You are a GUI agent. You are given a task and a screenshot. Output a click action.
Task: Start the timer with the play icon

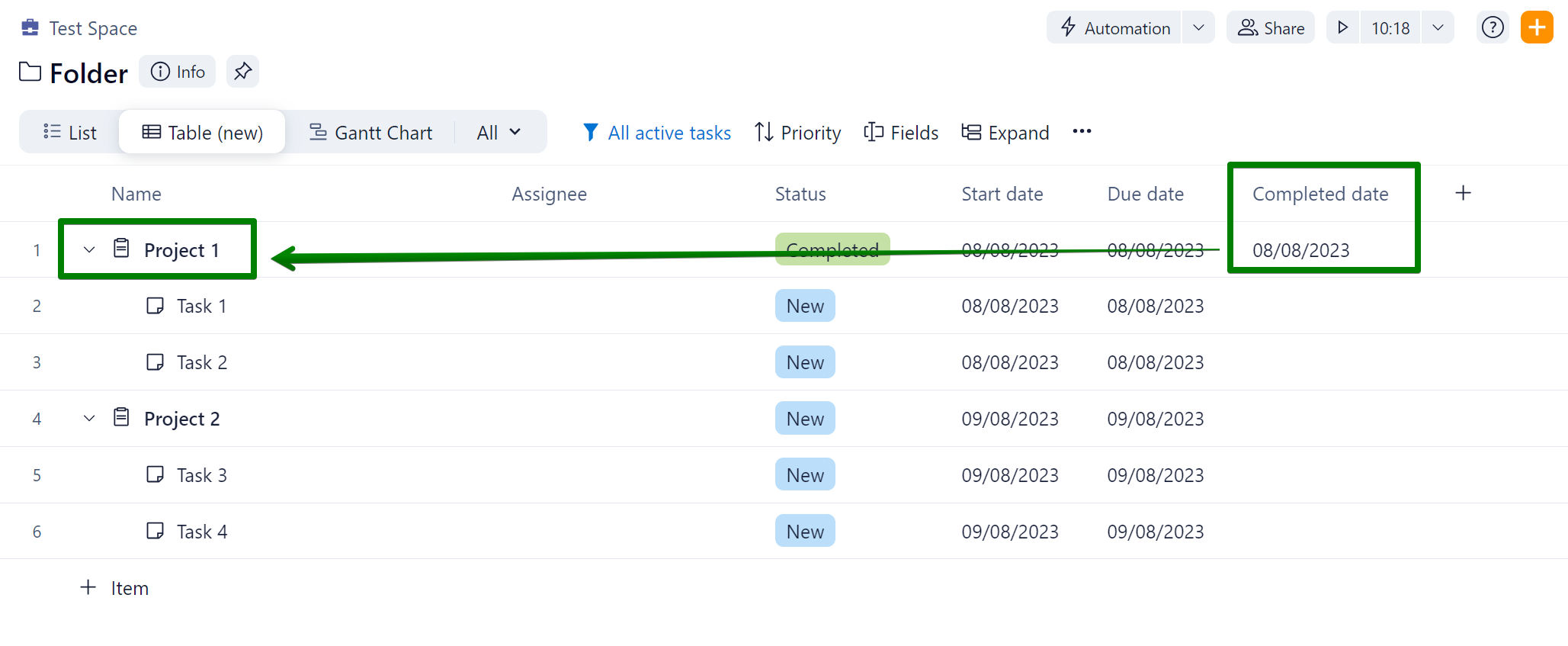(1343, 28)
